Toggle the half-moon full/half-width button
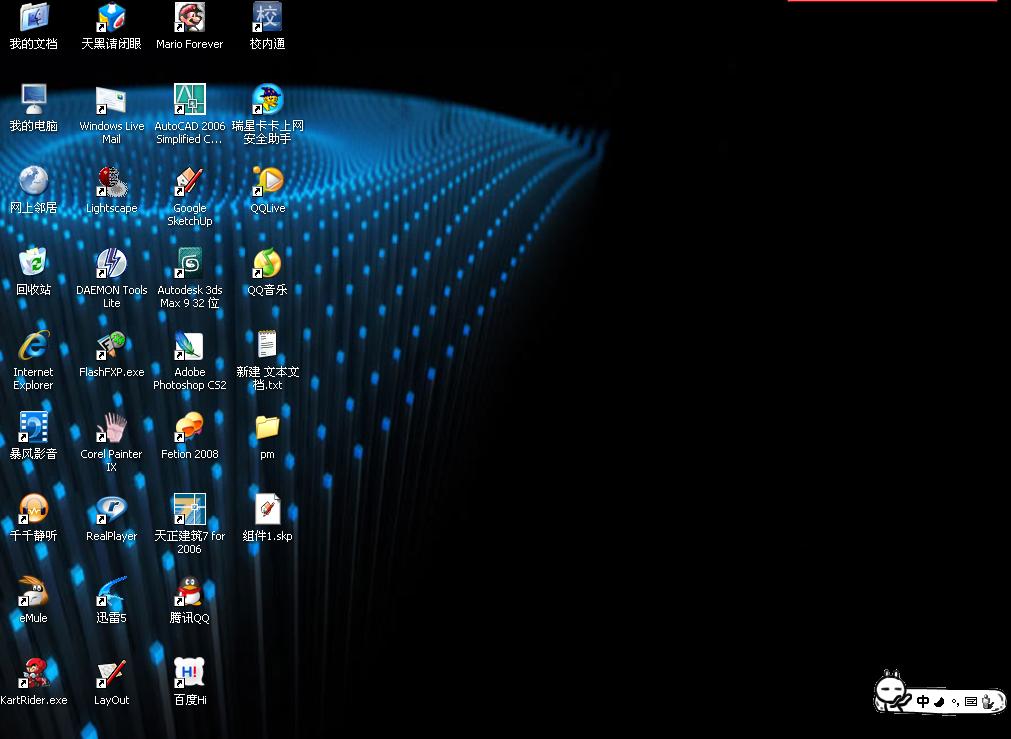Screen dimensions: 1011x739 (939, 701)
